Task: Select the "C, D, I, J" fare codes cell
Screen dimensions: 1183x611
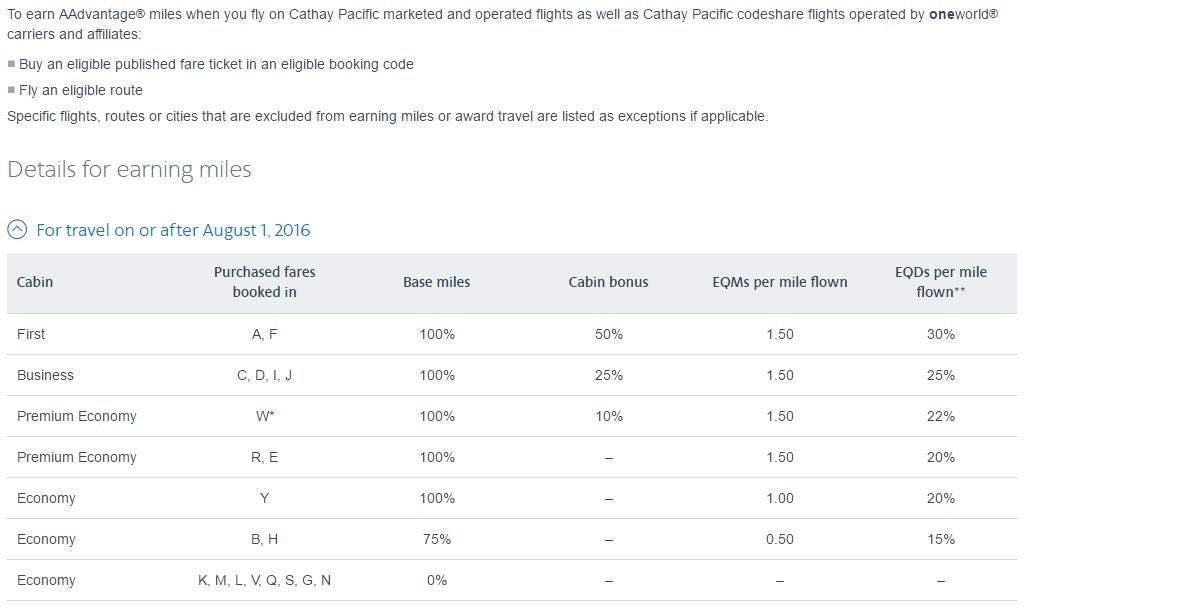Action: pos(264,375)
